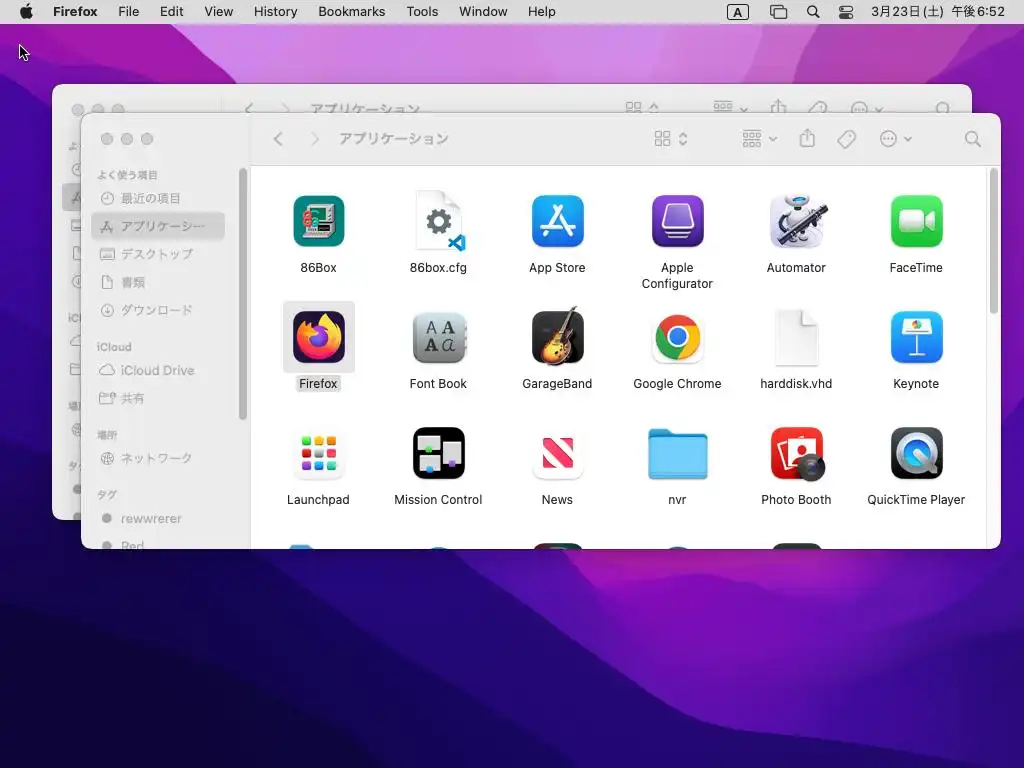Select the harddisk.vhd file icon
1024x768 pixels.
tap(796, 337)
